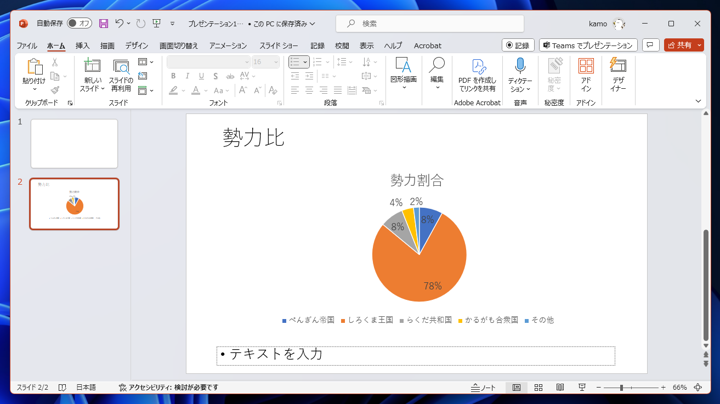Switch to reading view
This screenshot has height=404, width=720.
[x=560, y=387]
